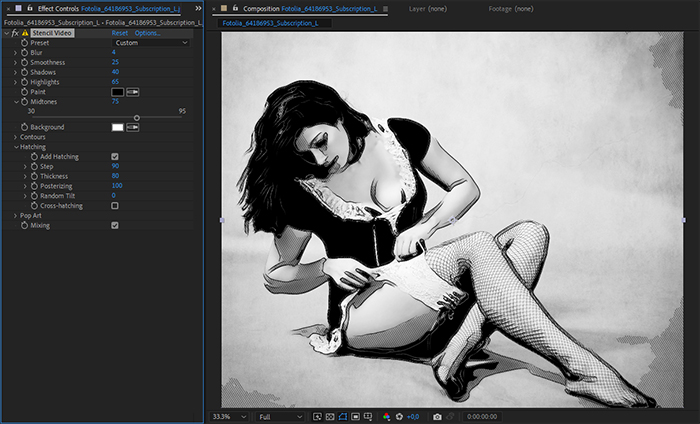Open the Stencil Video Options link

point(147,33)
